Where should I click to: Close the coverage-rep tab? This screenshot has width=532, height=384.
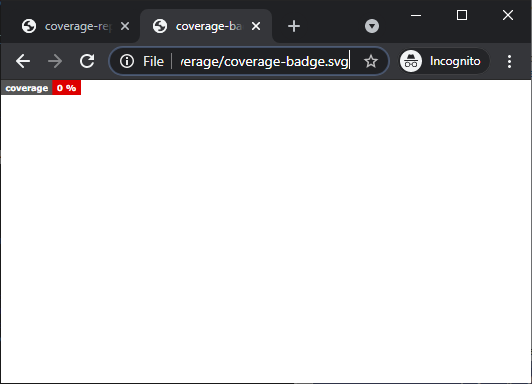(125, 26)
